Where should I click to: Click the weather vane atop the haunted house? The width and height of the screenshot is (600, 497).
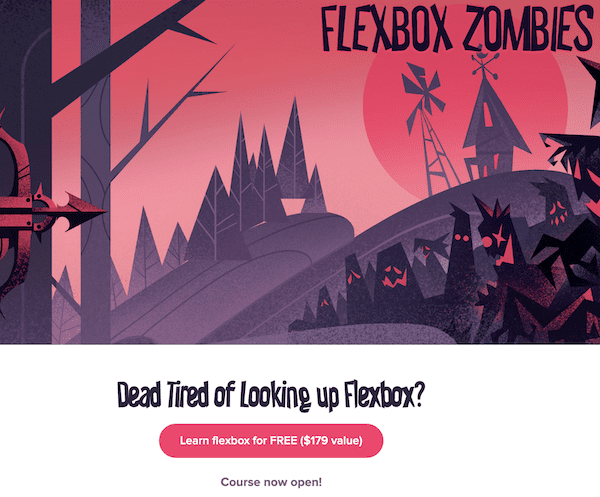485,64
